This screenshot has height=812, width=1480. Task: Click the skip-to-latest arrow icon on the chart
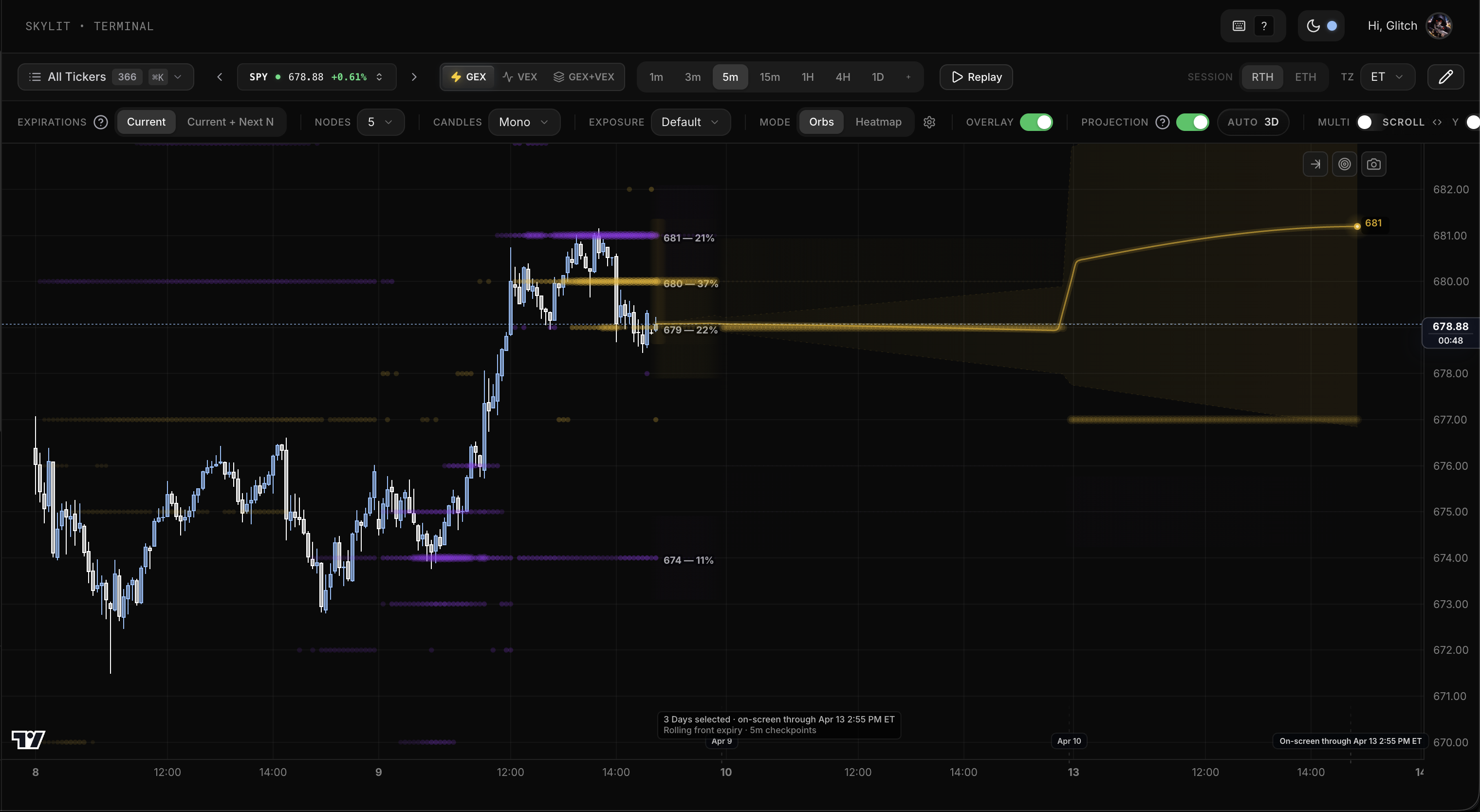pyautogui.click(x=1315, y=164)
